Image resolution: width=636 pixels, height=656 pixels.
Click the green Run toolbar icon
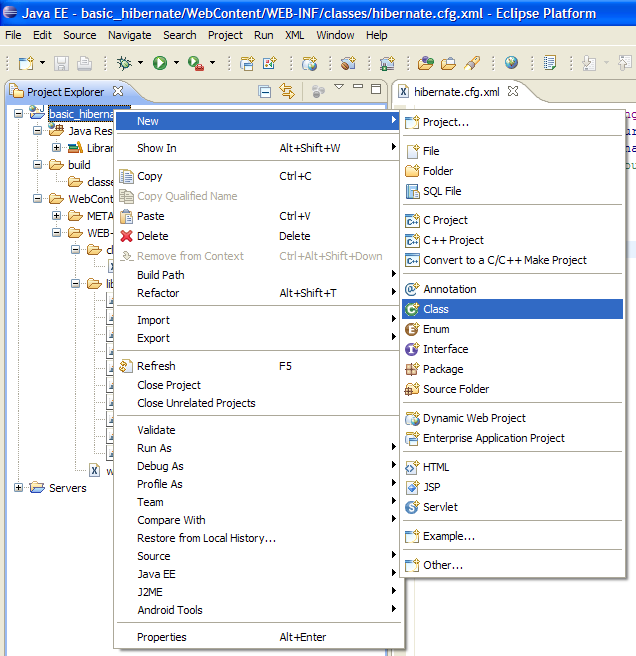(x=159, y=63)
